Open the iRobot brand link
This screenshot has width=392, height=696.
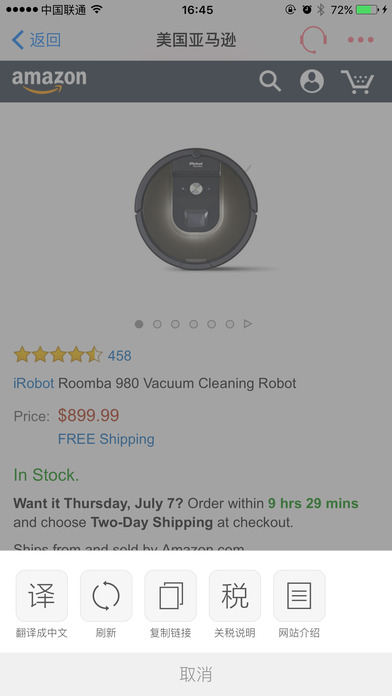coord(34,383)
